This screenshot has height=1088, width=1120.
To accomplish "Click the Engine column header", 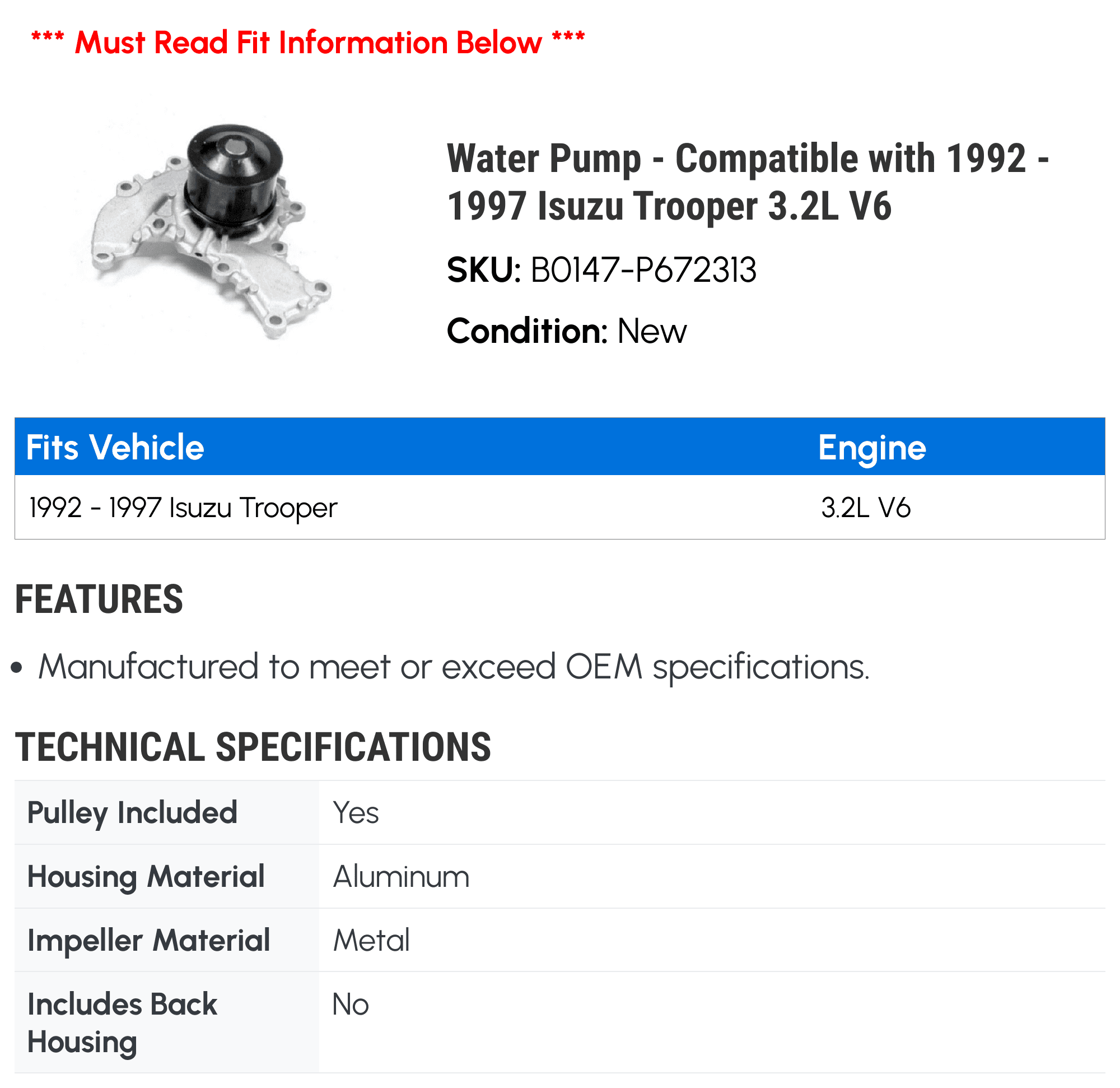I will click(872, 447).
